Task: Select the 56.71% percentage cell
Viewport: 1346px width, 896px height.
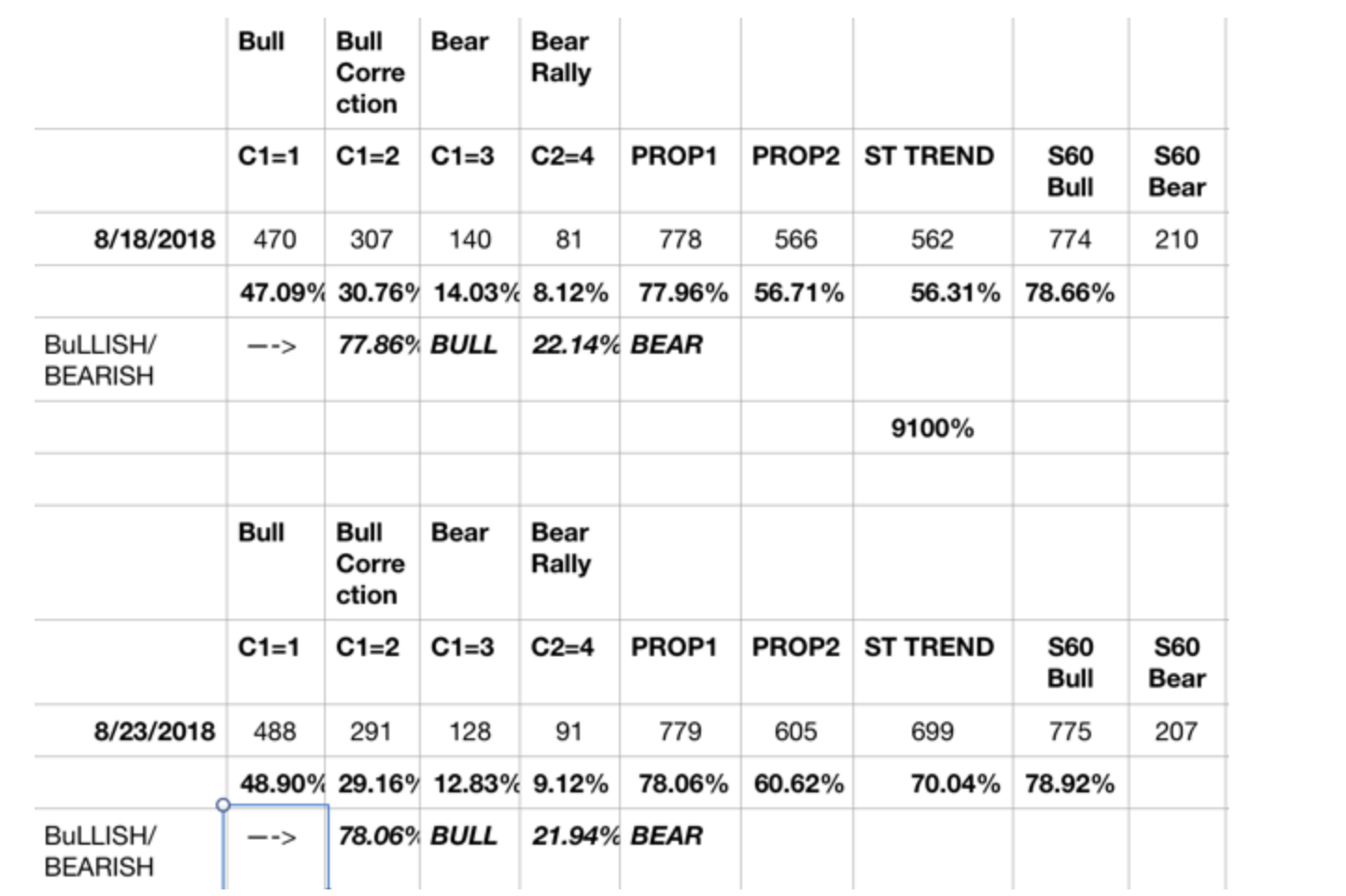Action: [798, 293]
